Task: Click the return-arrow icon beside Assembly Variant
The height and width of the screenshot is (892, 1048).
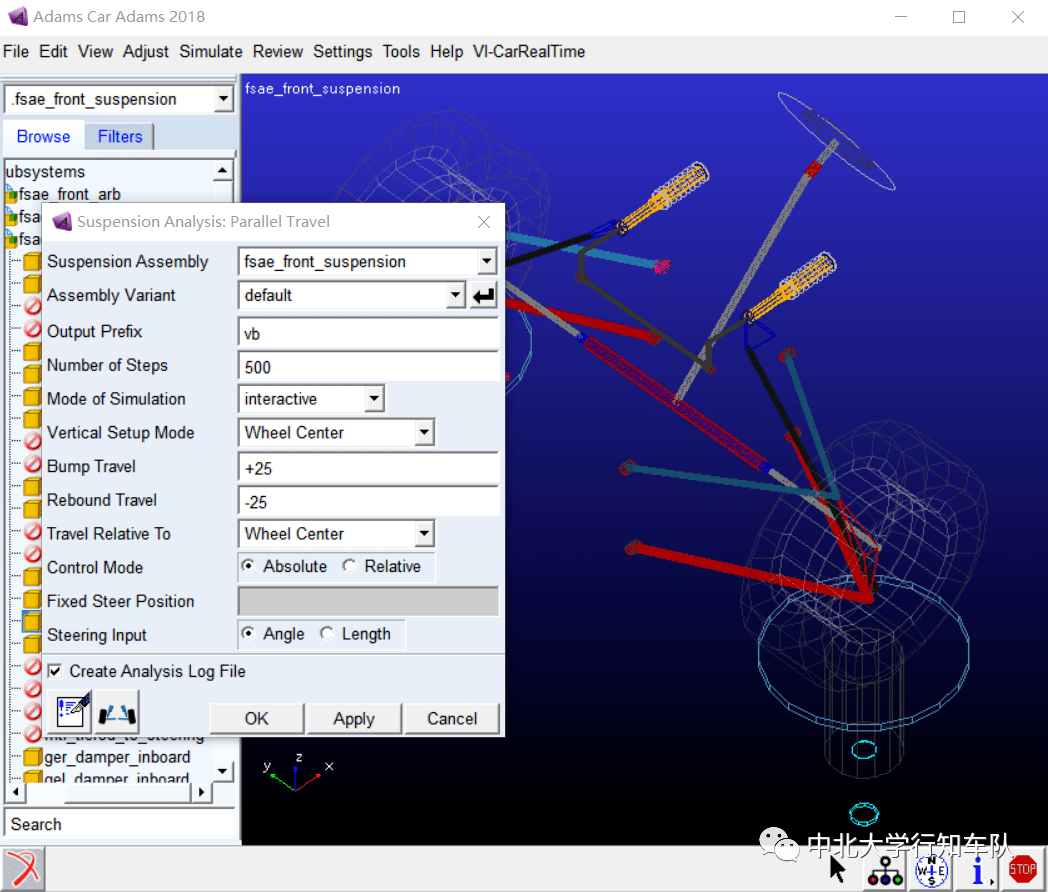Action: tap(484, 295)
